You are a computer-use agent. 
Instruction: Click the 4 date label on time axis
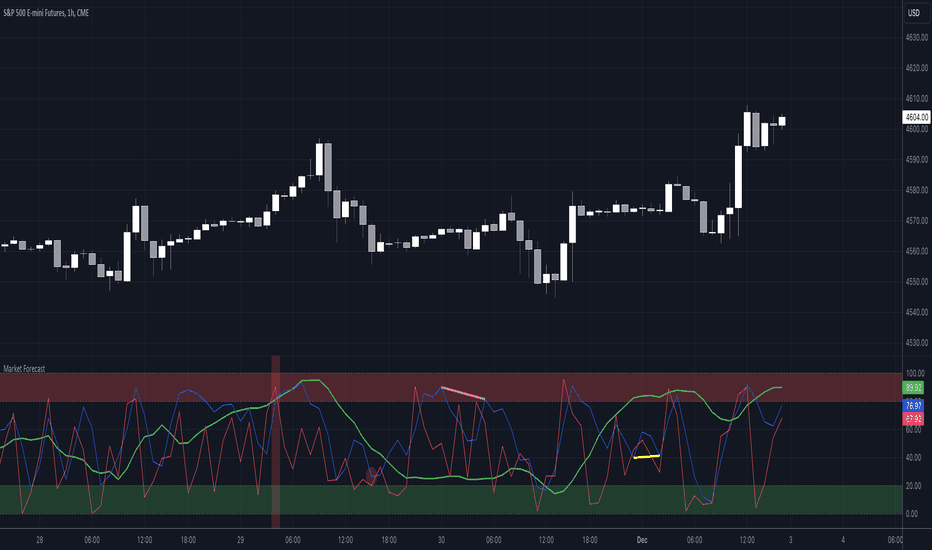point(843,540)
